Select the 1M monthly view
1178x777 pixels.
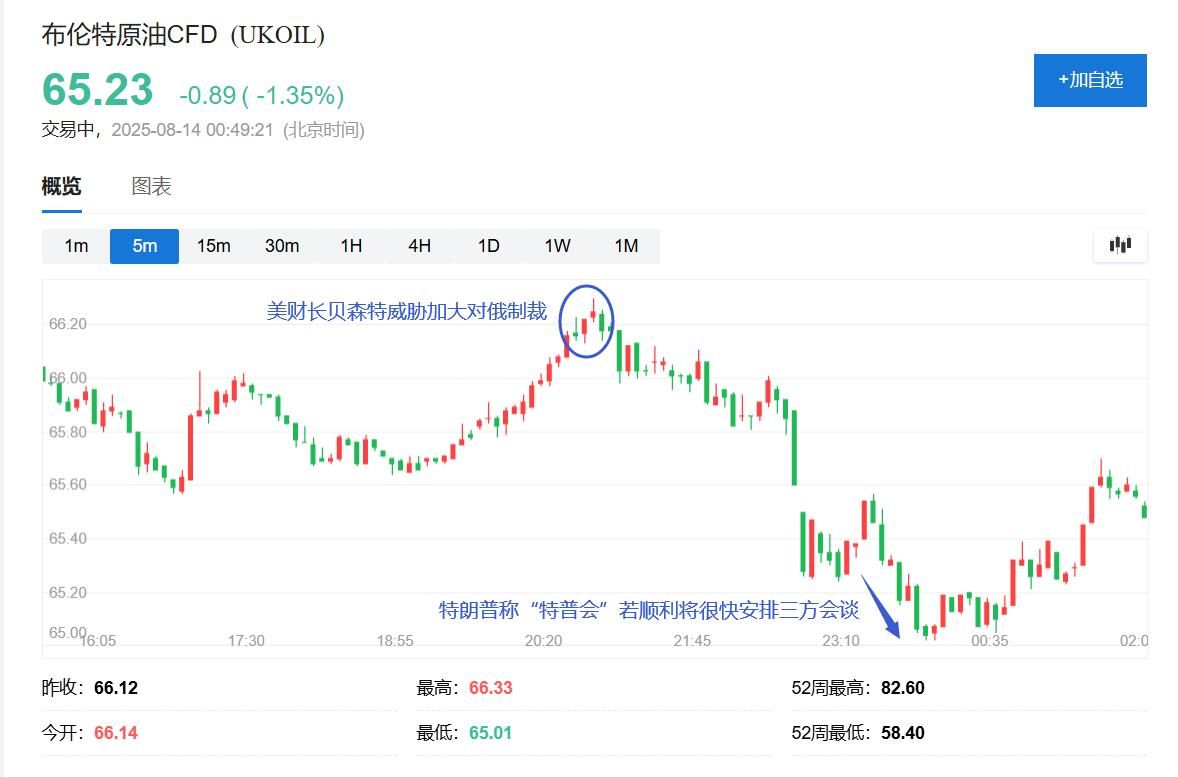(625, 245)
